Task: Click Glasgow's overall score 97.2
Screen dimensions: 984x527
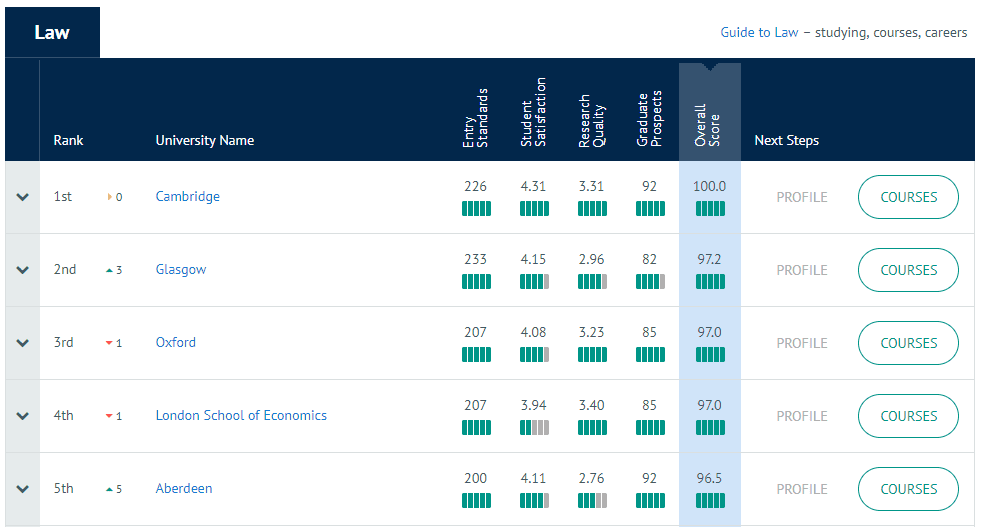Action: tap(709, 259)
